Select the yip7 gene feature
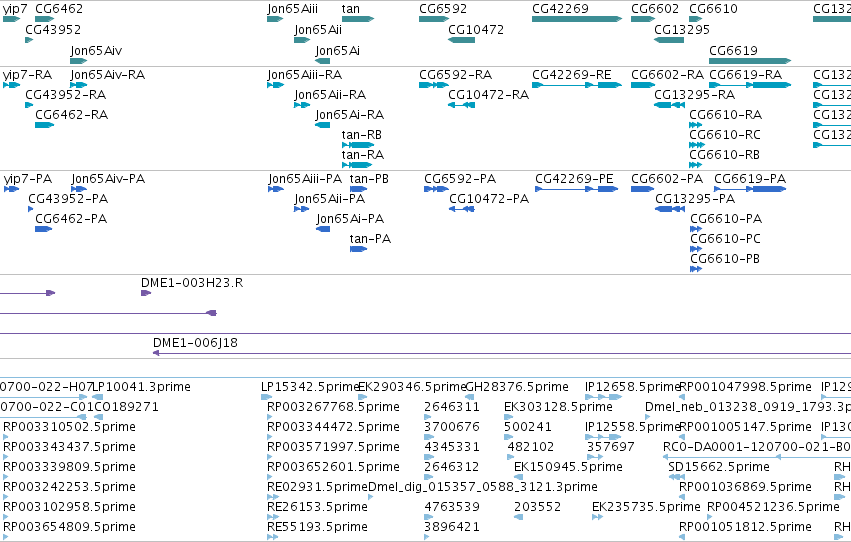This screenshot has width=851, height=542. [11, 19]
